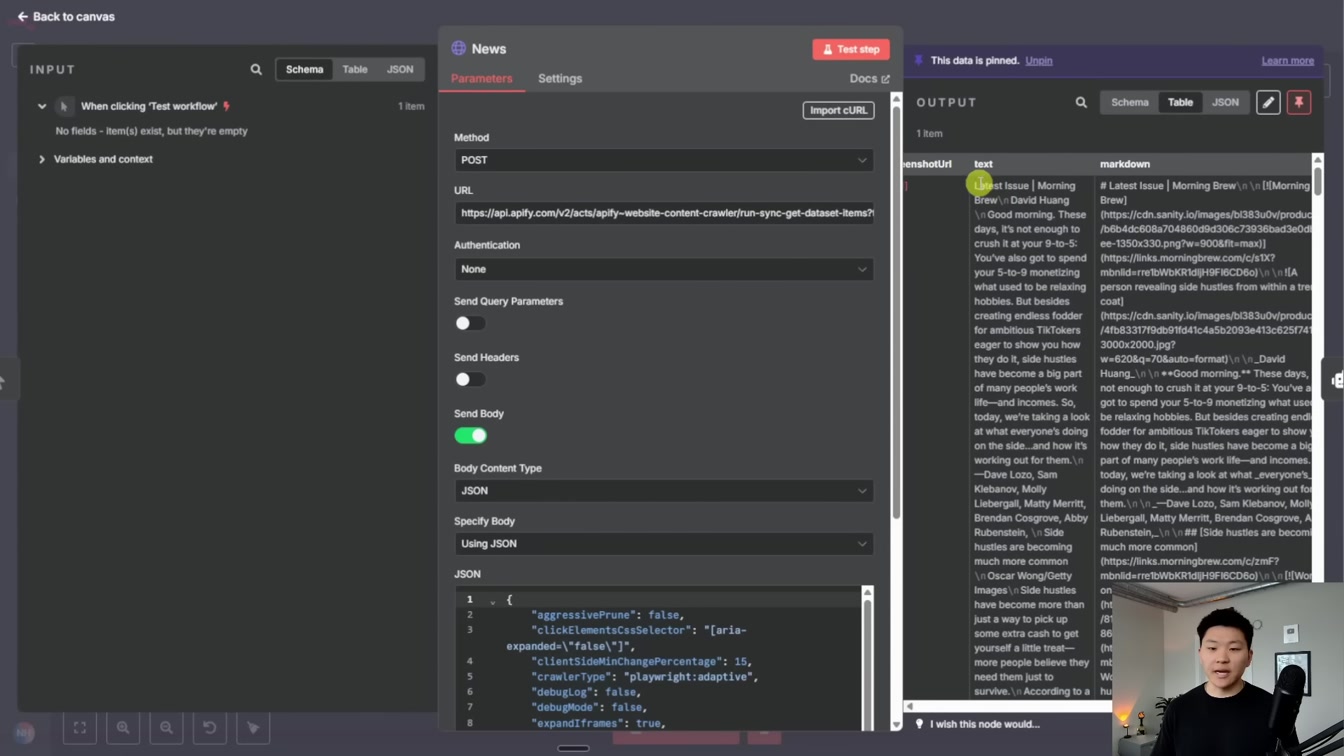1344x756 pixels.
Task: Click the fit view canvas icon
Action: pos(80,728)
